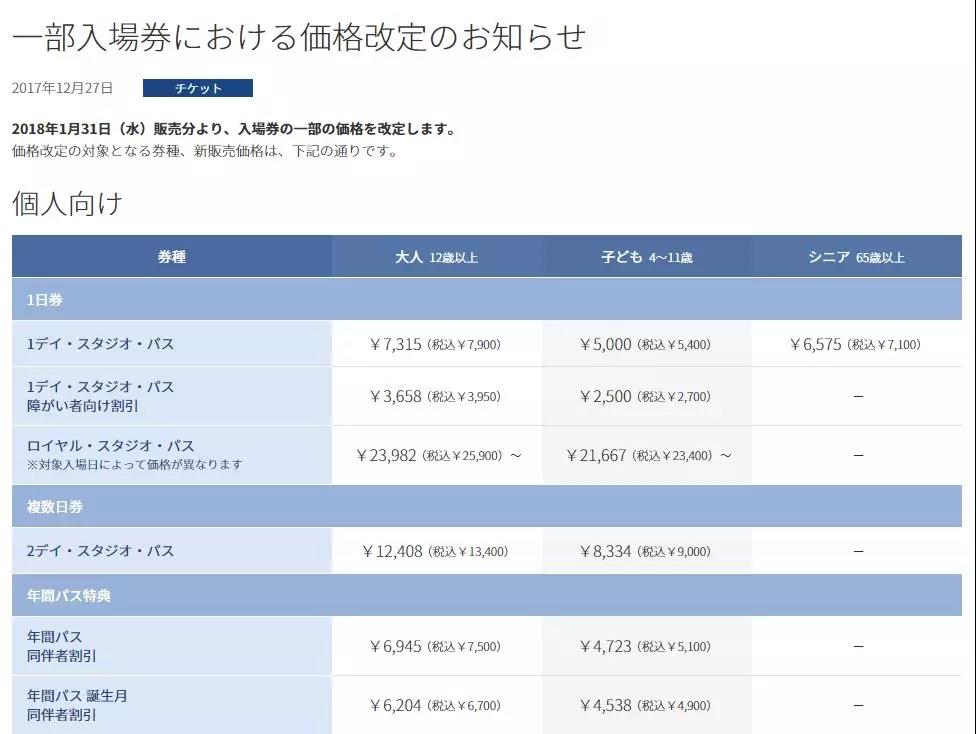Screen dimensions: 976x734
Task: Click the 1デイ・スタジオ・パス row label
Action: point(100,344)
